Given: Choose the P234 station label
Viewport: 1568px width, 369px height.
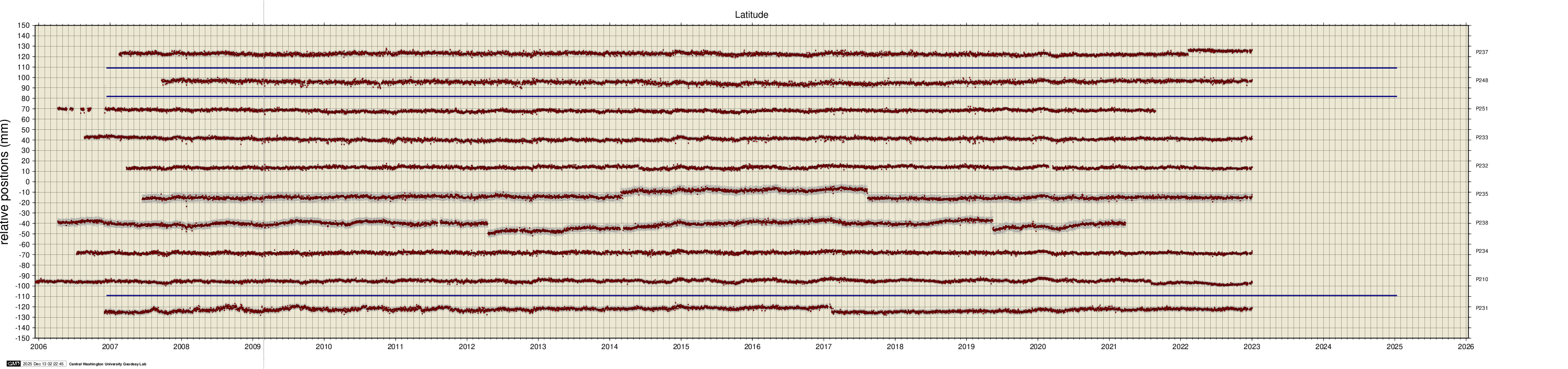Looking at the screenshot, I should (1482, 252).
